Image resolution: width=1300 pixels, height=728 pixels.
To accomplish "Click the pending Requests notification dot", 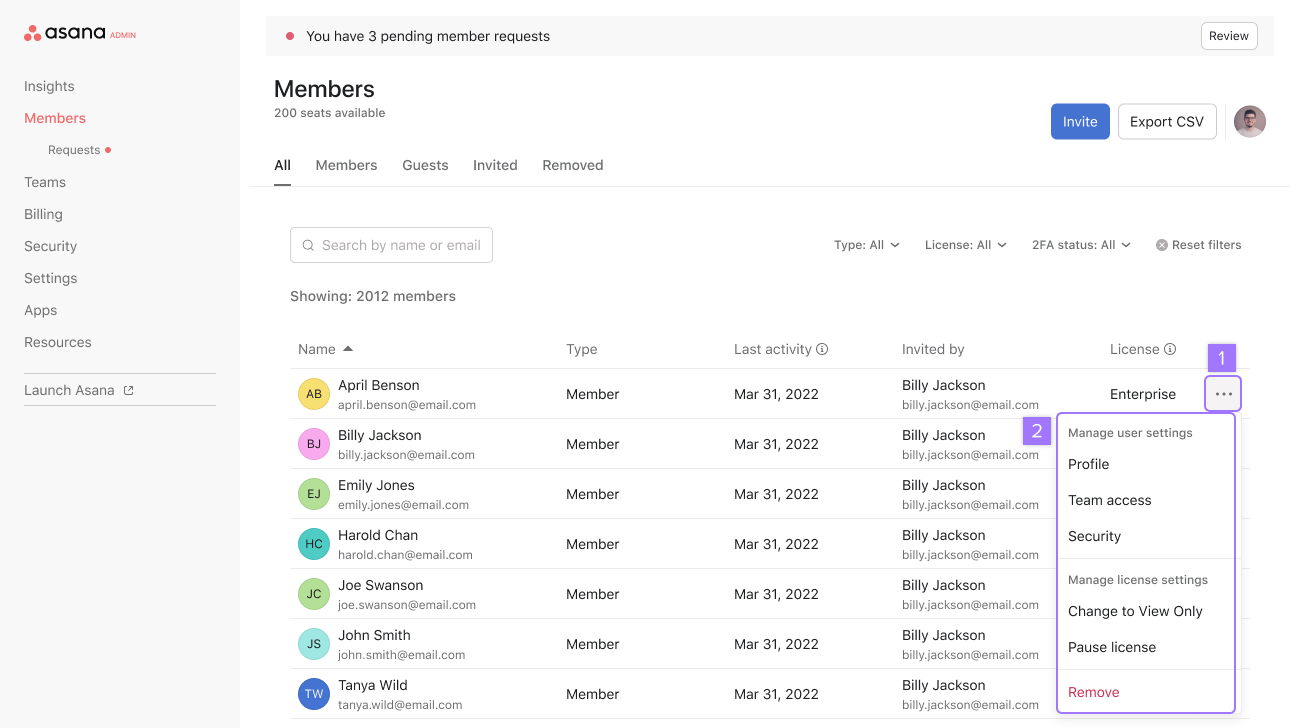I will [107, 149].
